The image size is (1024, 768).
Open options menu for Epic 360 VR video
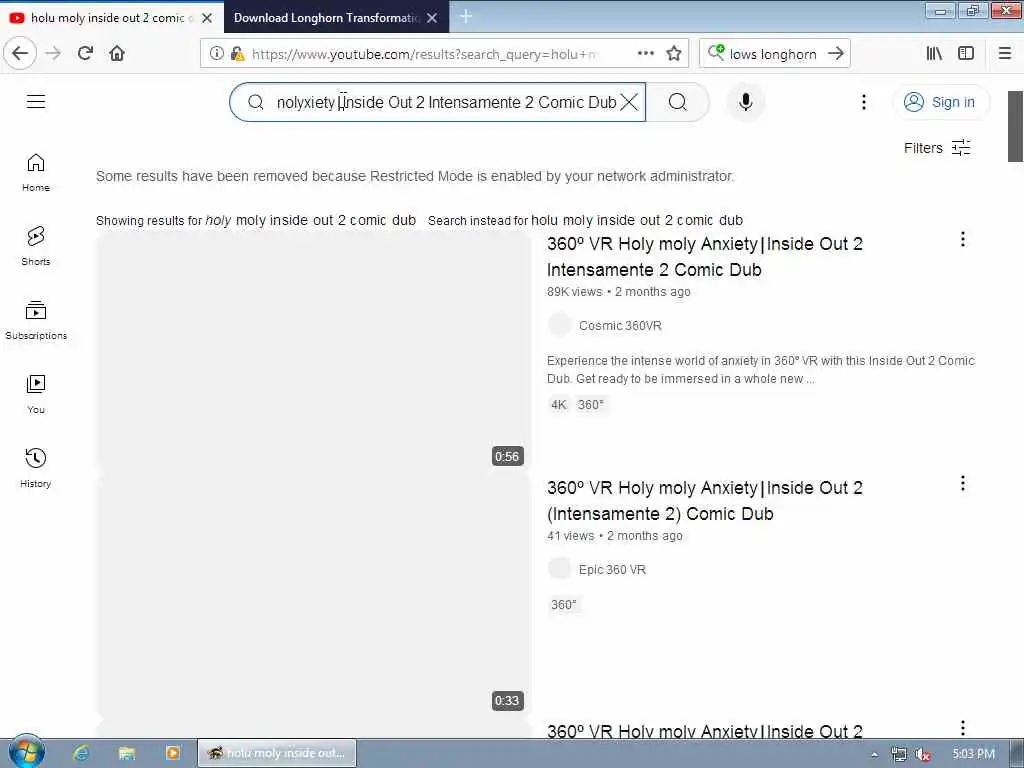tap(963, 483)
